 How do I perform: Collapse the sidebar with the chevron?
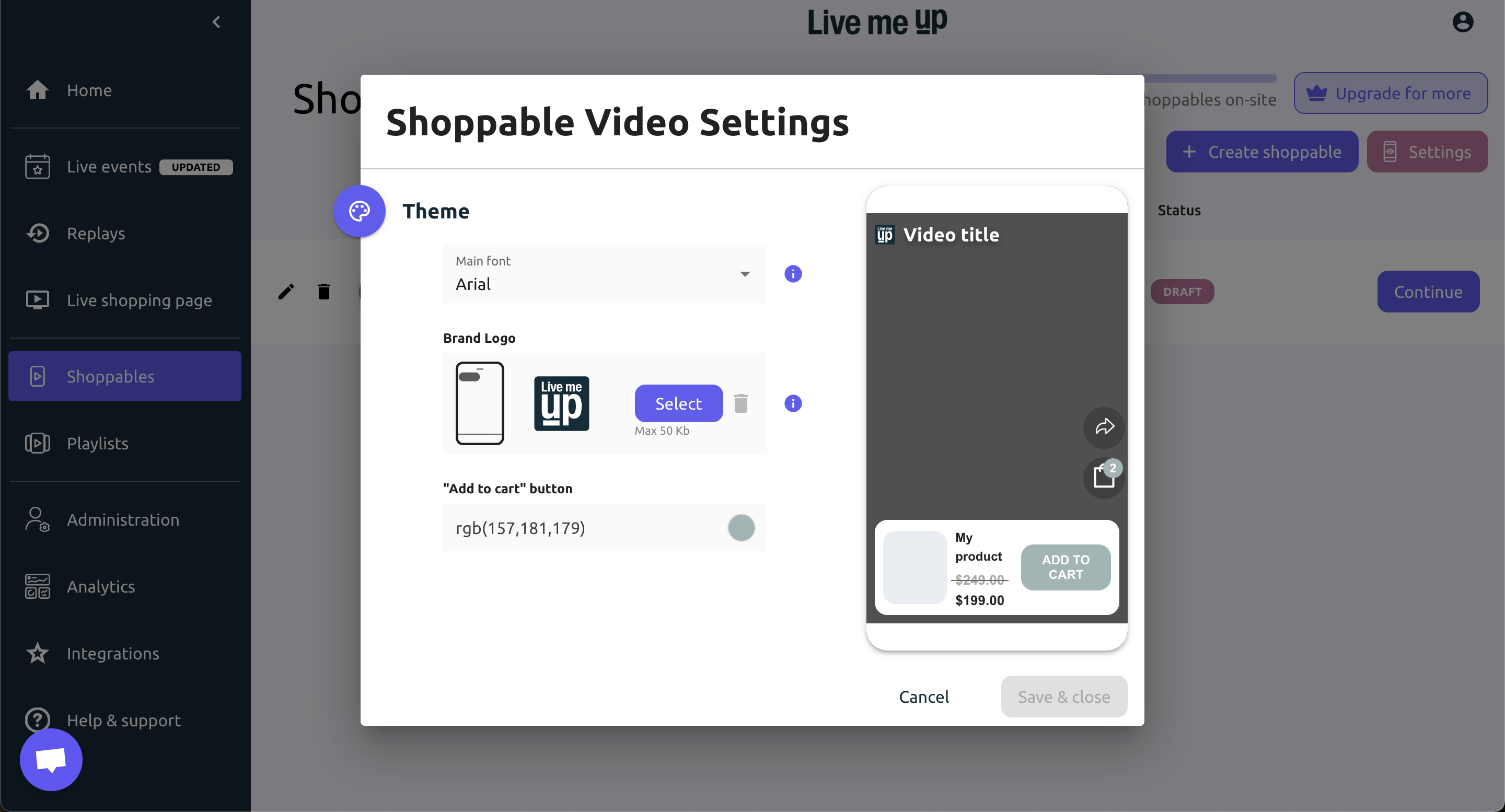216,22
